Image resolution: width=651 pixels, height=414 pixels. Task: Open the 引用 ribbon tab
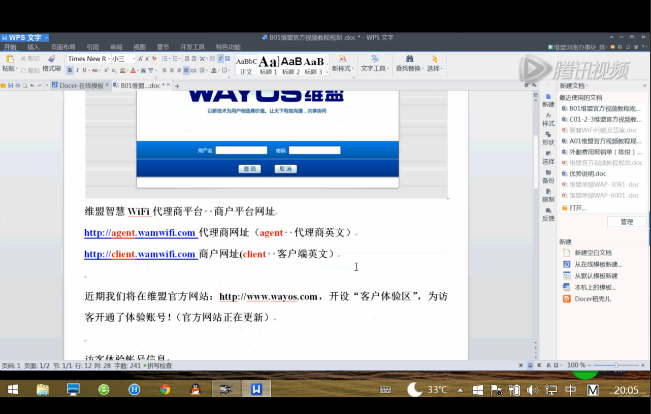tap(93, 47)
